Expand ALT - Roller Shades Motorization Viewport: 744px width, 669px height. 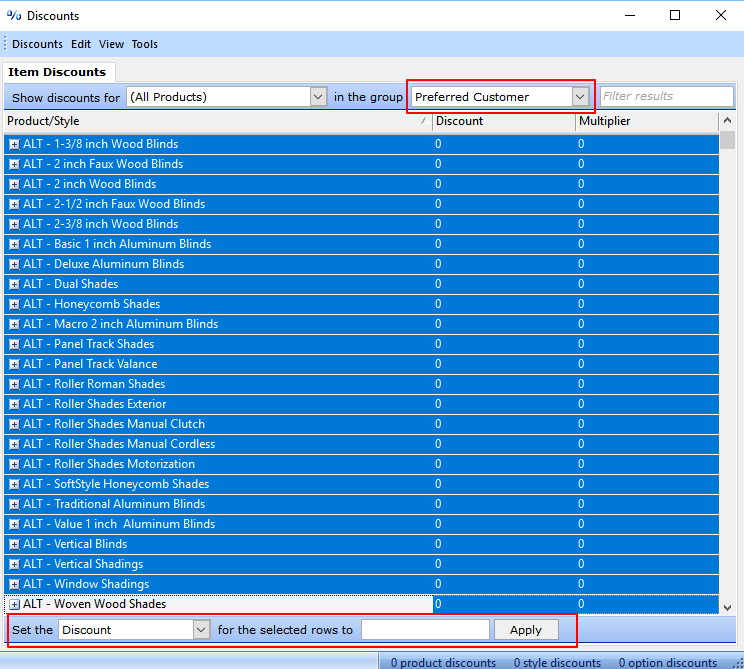[15, 464]
